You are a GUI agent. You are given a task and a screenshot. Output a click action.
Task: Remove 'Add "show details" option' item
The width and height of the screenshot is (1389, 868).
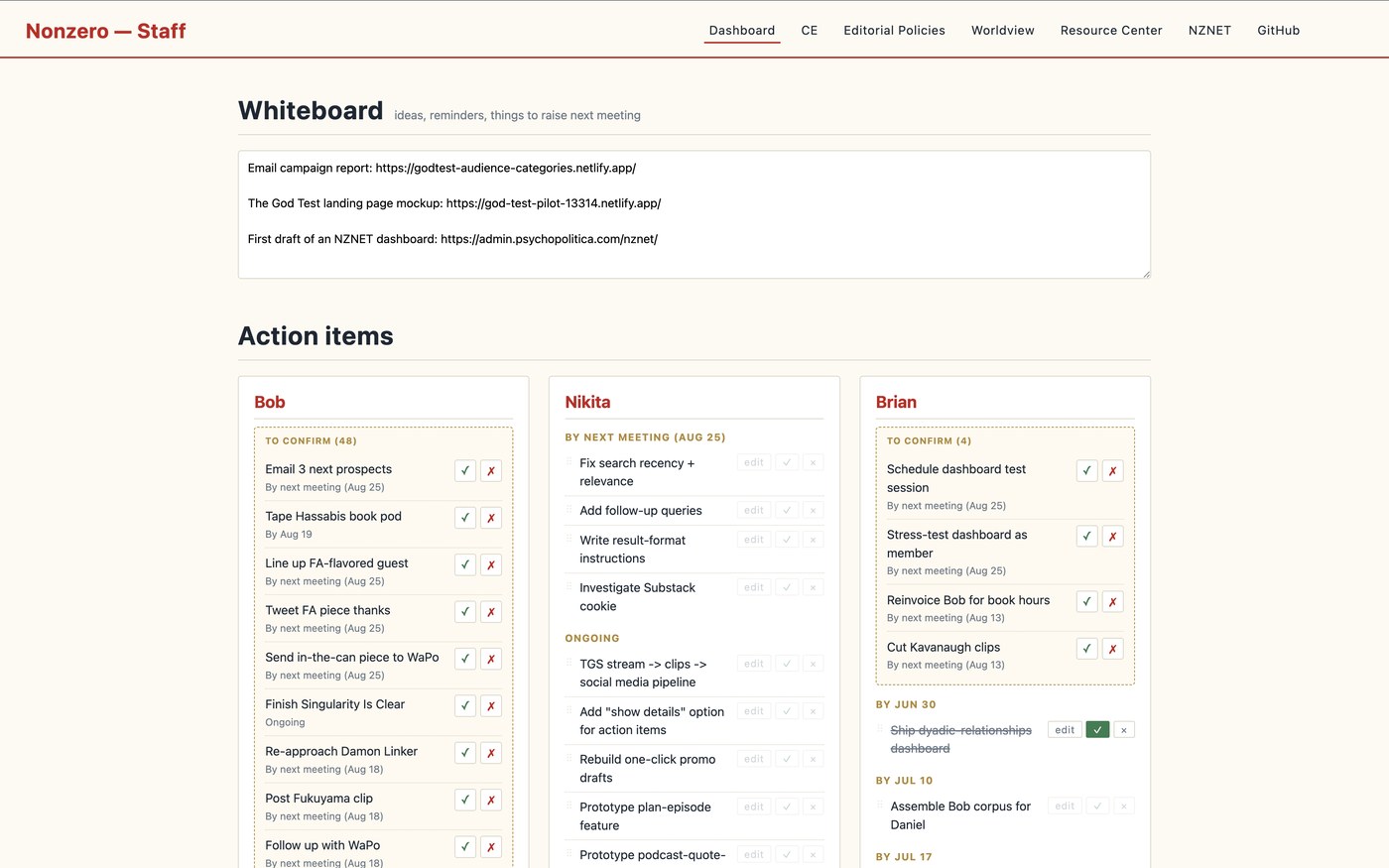(813, 711)
